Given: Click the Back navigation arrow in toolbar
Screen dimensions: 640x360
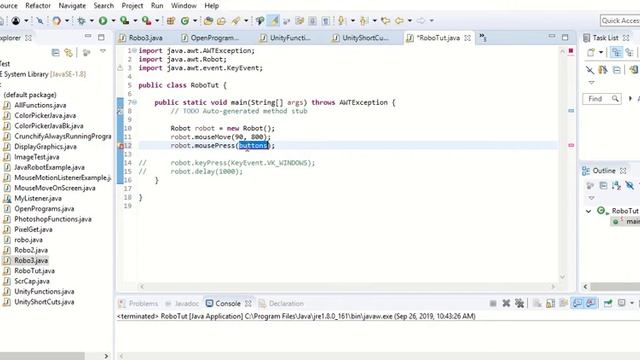Looking at the screenshot, I should [399, 20].
